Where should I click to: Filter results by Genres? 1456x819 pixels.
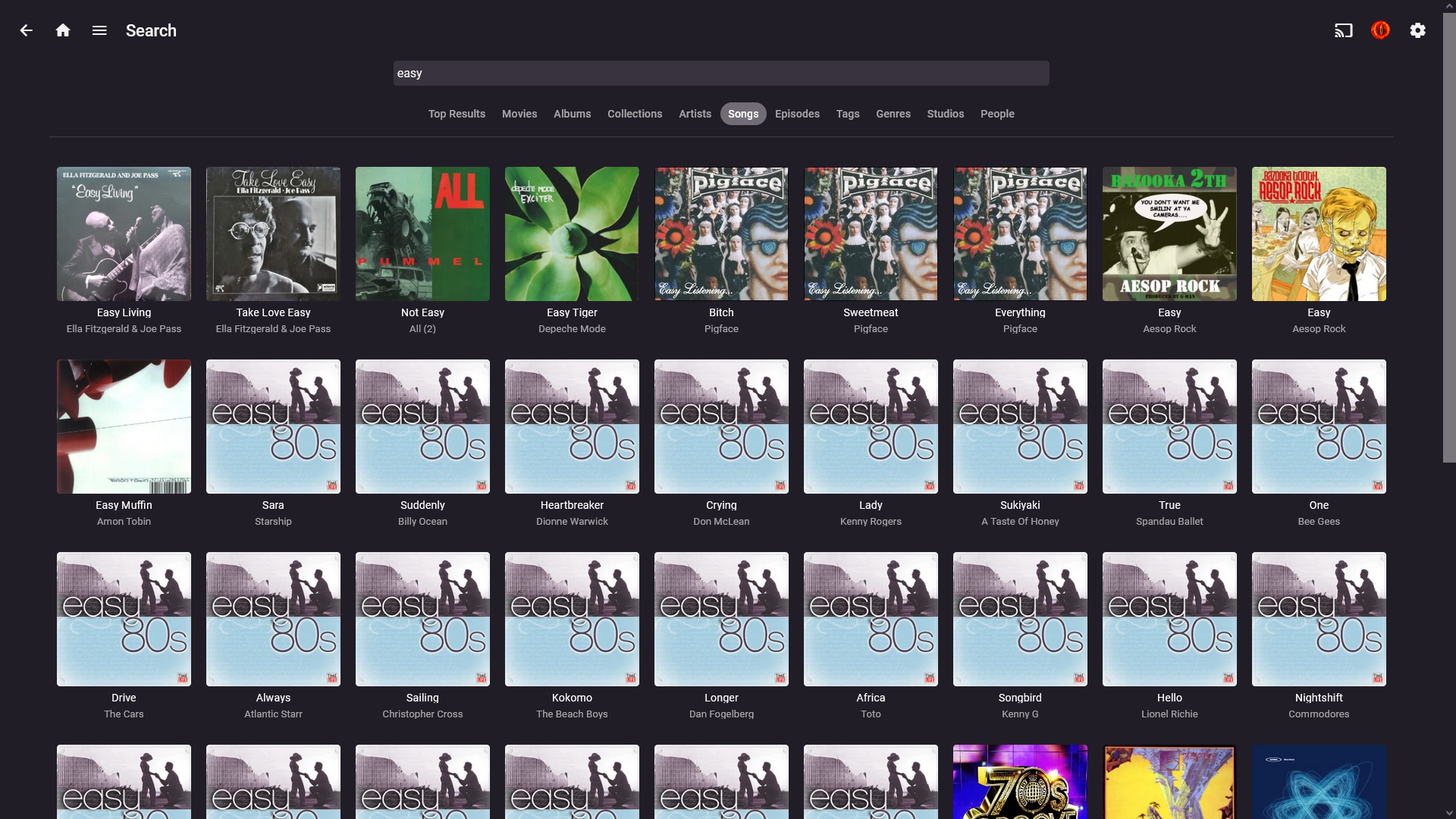click(893, 114)
